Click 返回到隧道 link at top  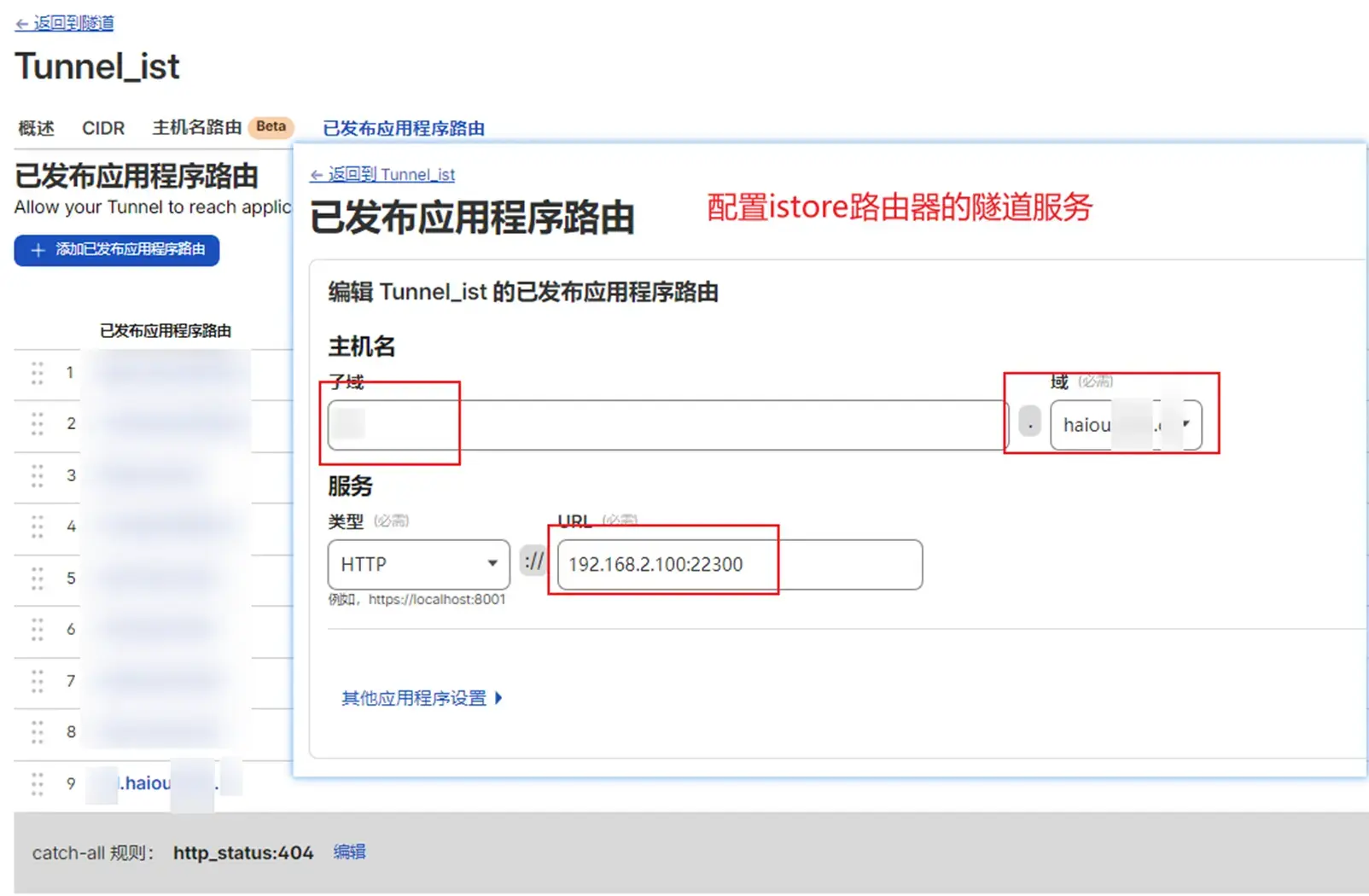coord(65,23)
